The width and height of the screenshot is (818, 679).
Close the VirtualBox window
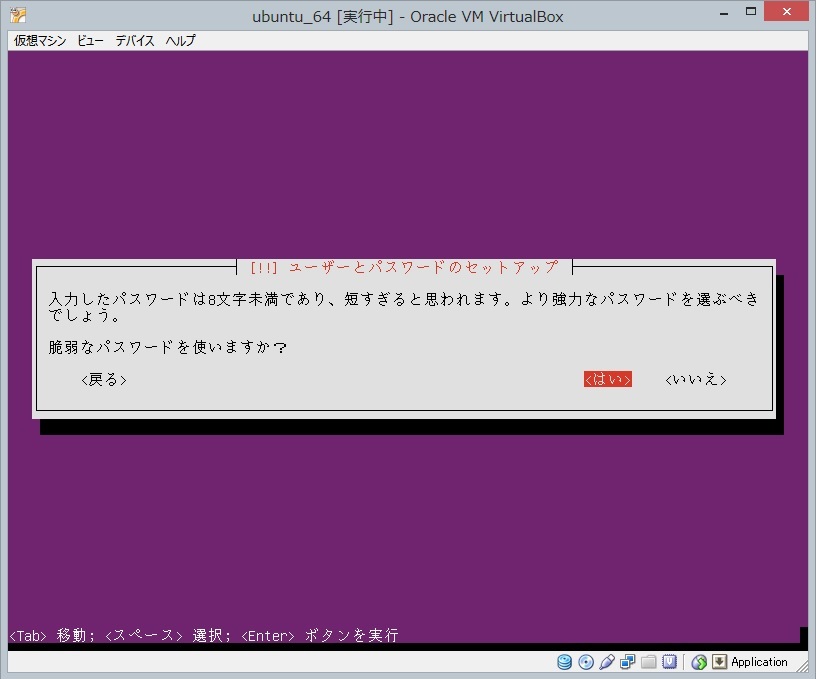(x=787, y=11)
